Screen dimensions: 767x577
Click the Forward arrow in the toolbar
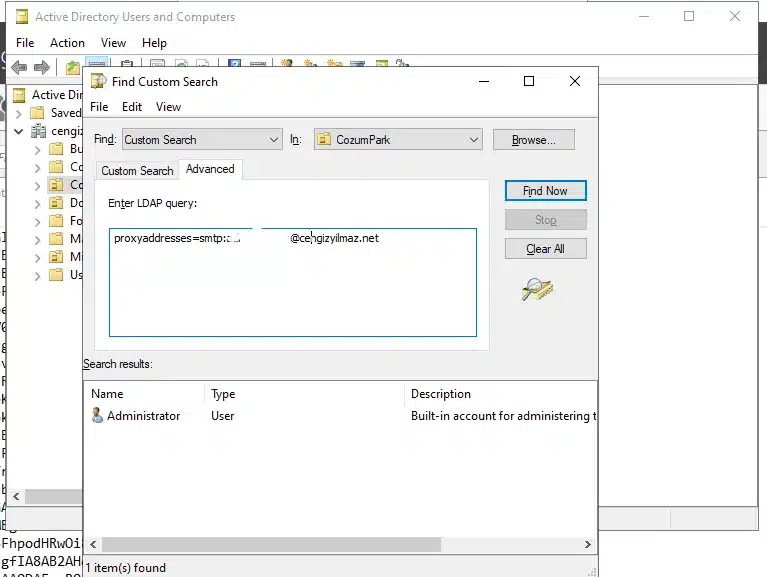(41, 68)
